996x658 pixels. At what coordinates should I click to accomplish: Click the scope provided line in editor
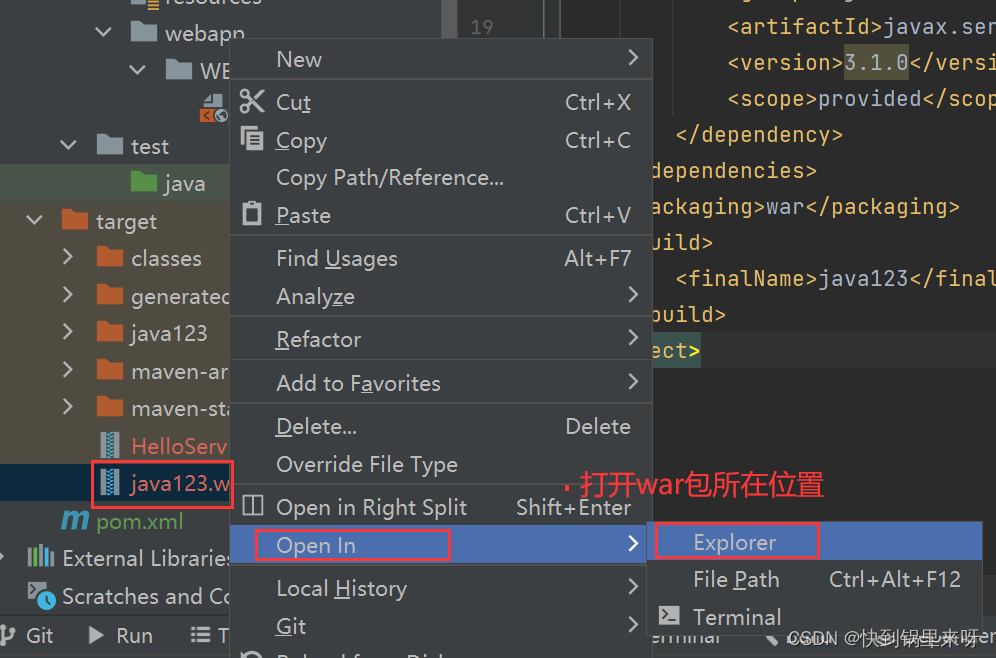pos(862,98)
